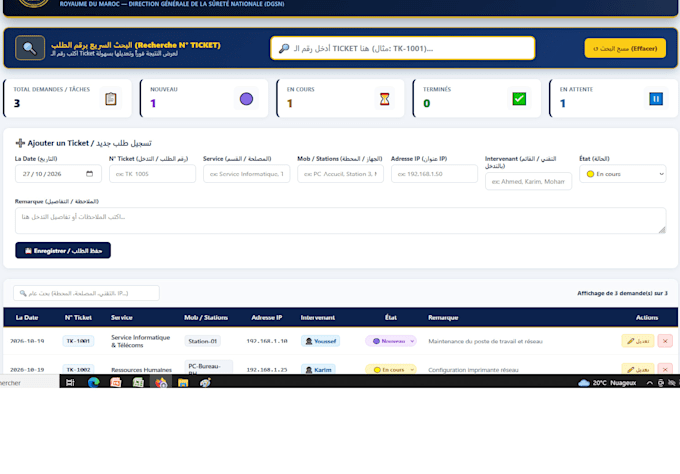Click the Intervenant column header
The height and width of the screenshot is (474, 680).
(x=318, y=317)
